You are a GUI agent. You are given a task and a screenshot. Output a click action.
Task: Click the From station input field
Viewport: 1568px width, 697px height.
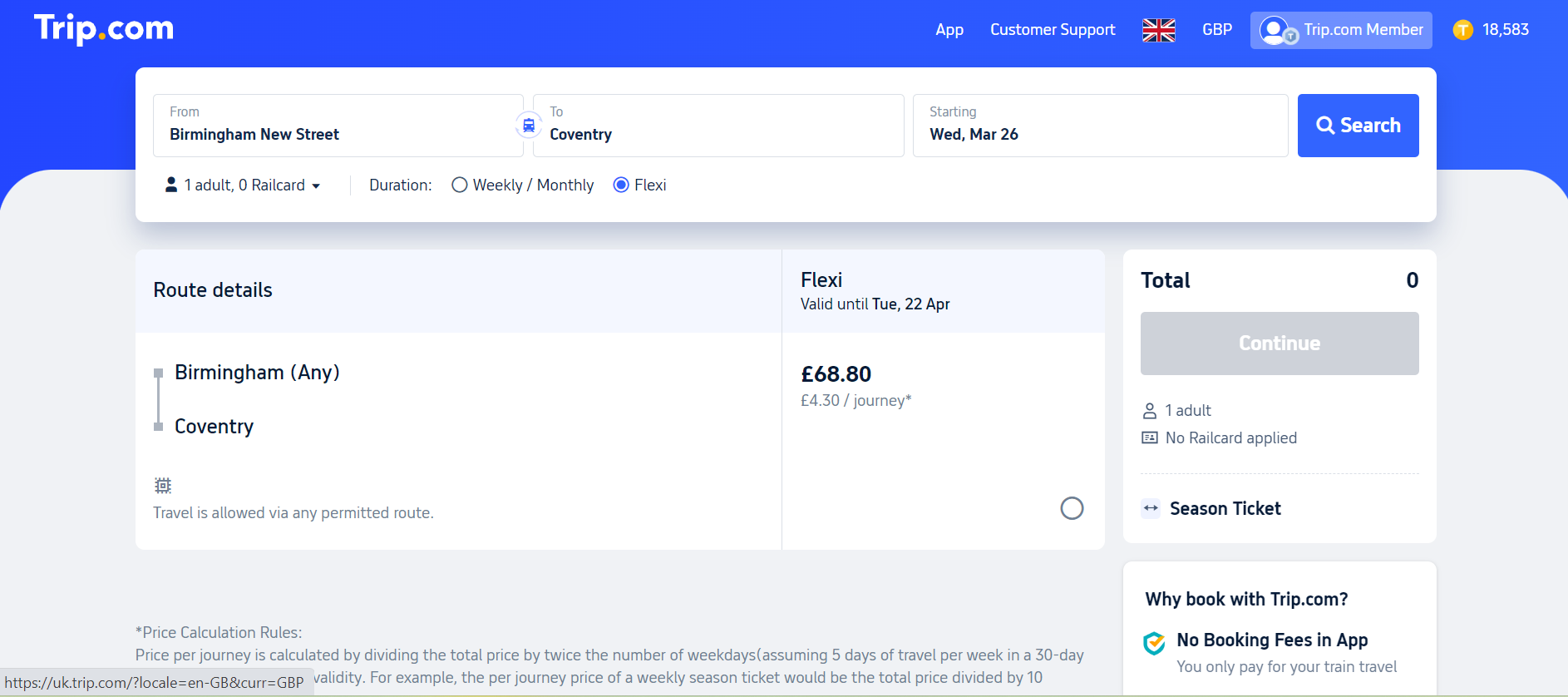coord(338,126)
